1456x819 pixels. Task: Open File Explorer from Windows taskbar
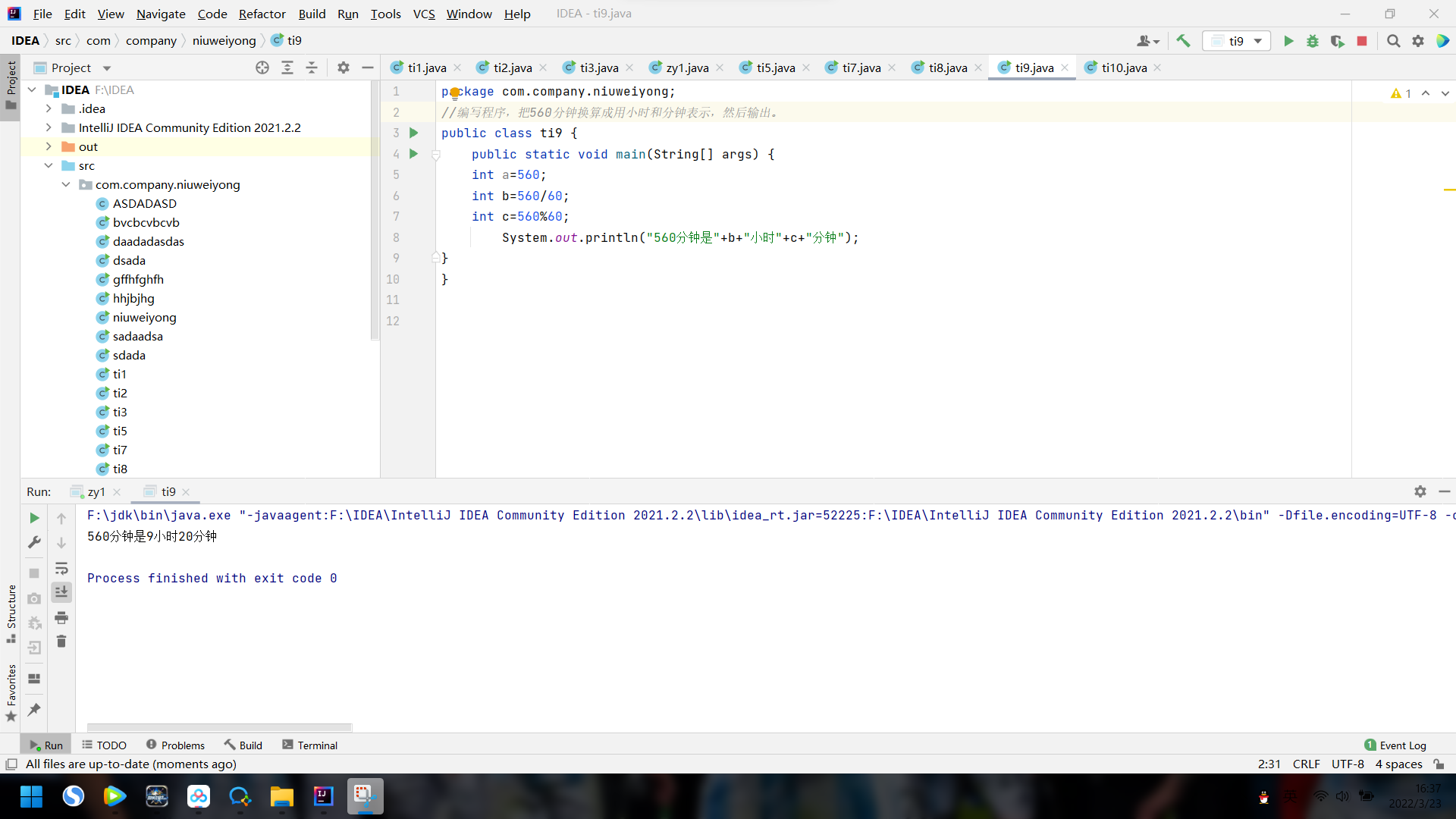click(281, 796)
